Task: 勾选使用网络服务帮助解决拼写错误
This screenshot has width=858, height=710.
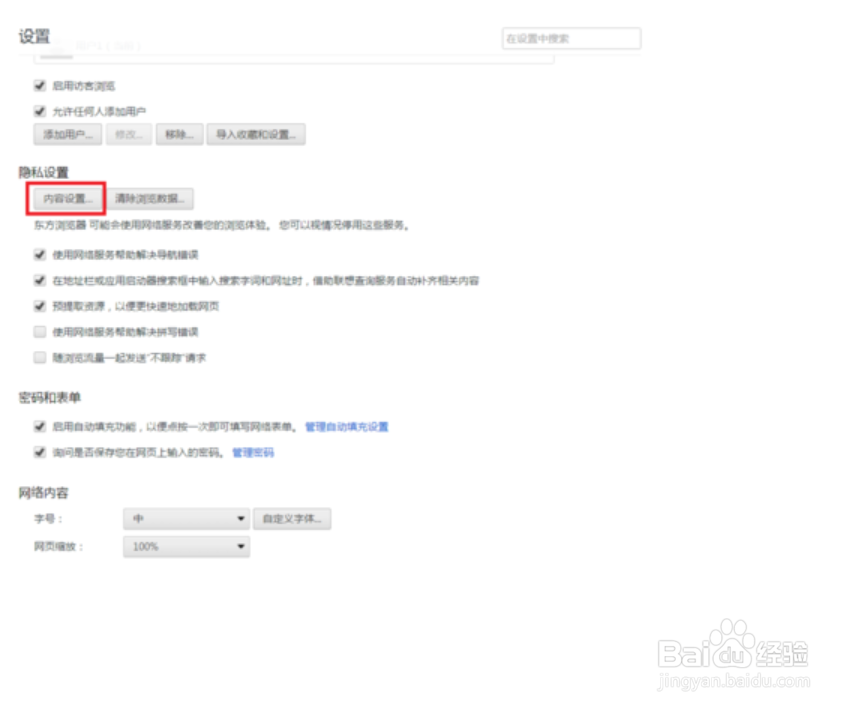Action: tap(39, 332)
